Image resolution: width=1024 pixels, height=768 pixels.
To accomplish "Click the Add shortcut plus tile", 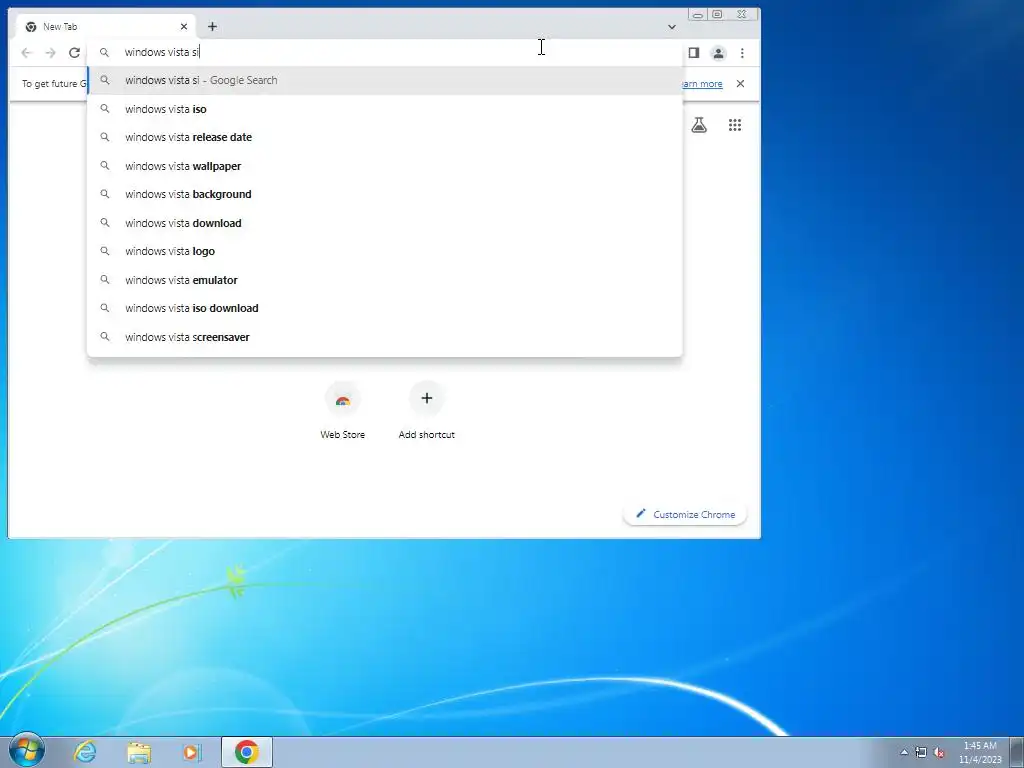I will [x=426, y=410].
